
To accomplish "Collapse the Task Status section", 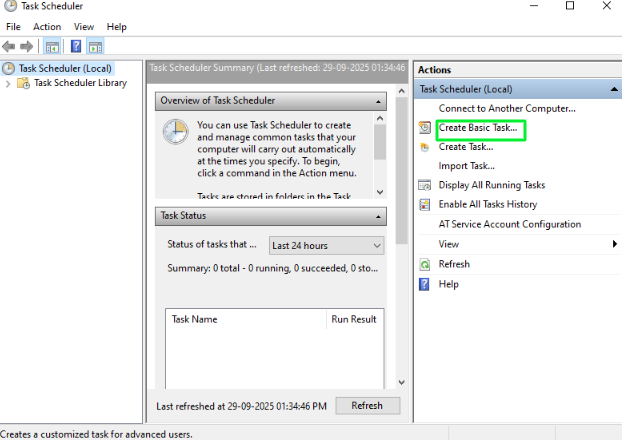I will [x=378, y=215].
